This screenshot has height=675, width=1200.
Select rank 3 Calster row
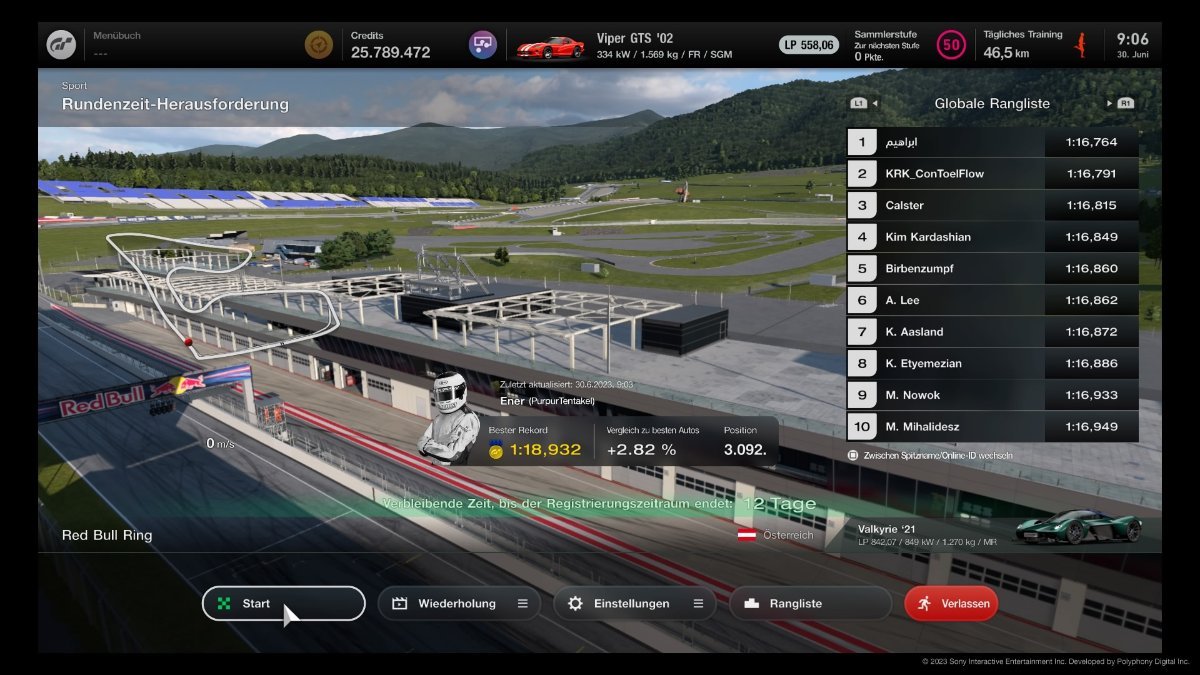point(992,205)
